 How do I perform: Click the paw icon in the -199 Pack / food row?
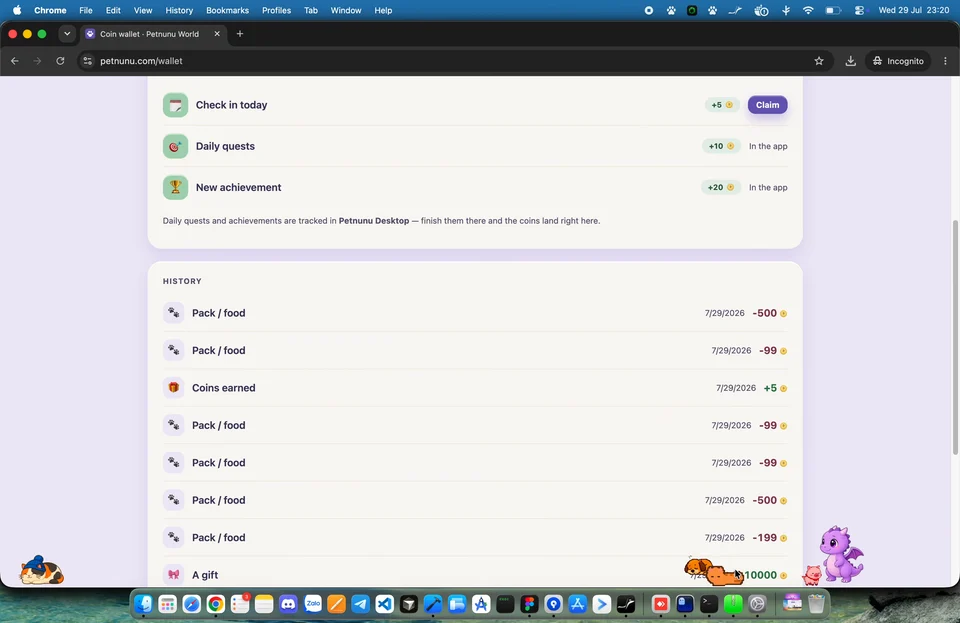coord(174,537)
